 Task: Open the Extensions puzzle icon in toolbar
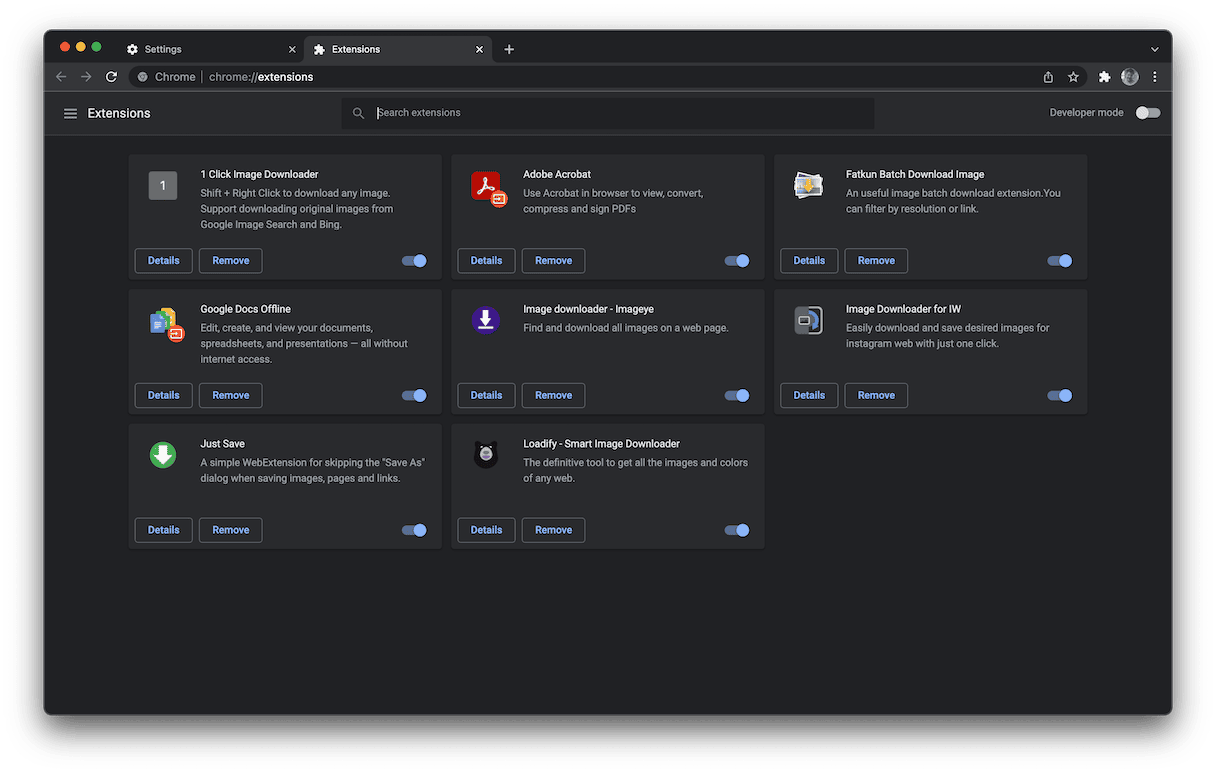coord(1104,77)
